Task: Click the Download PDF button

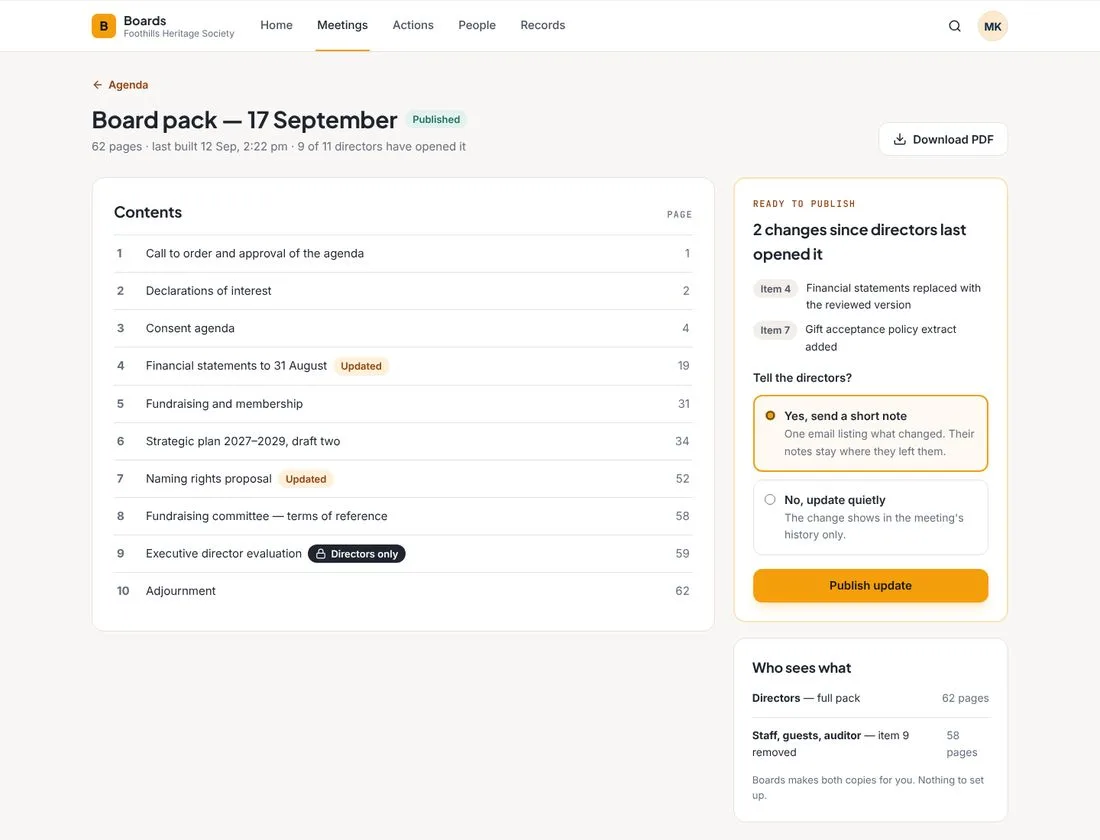Action: pyautogui.click(x=943, y=139)
